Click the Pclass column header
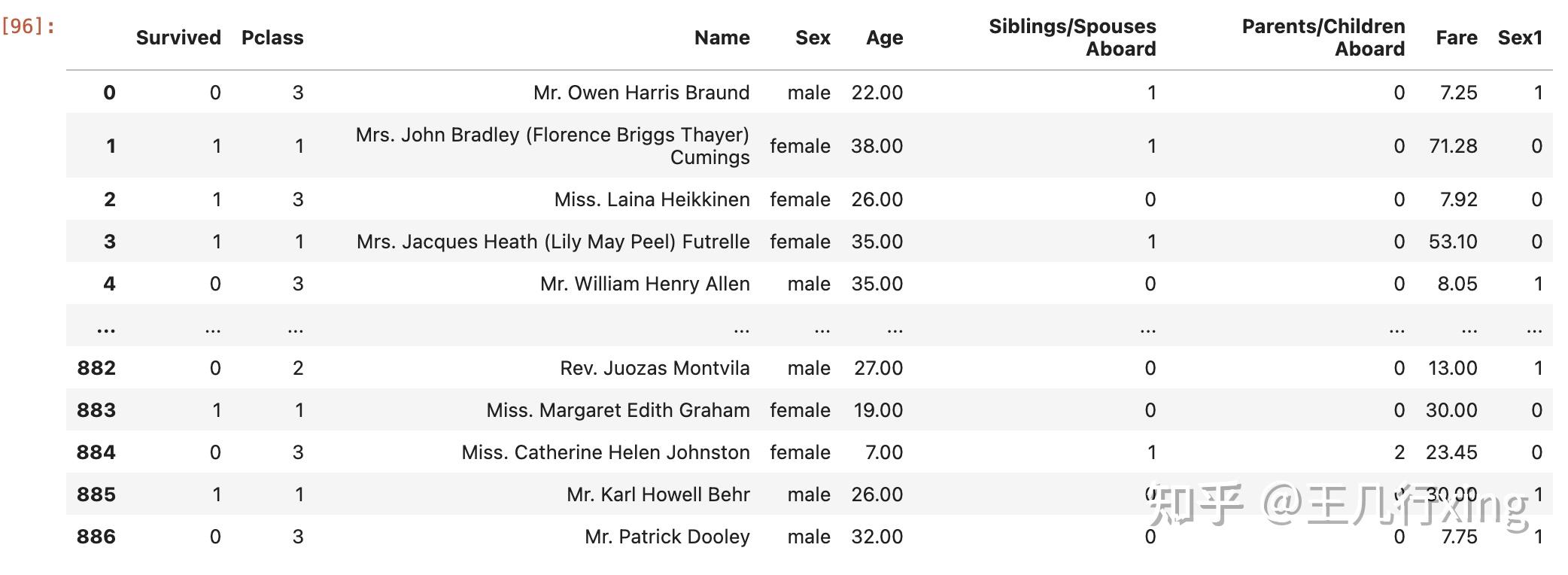 point(272,38)
